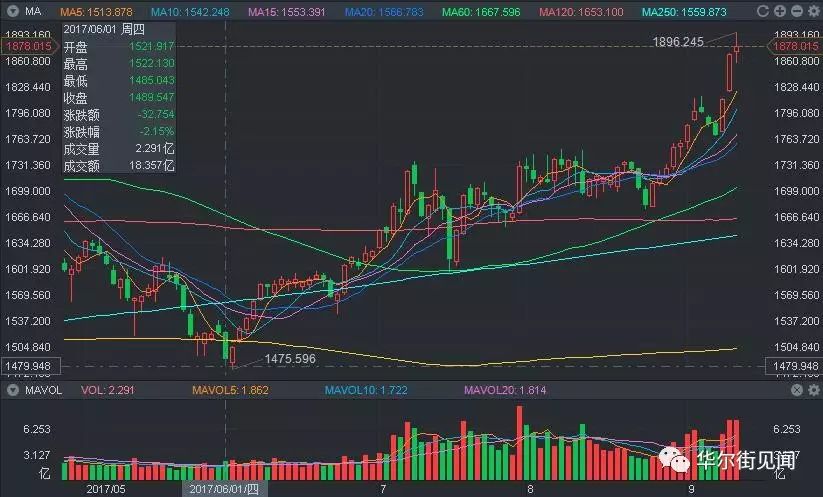Click the left axis 1699.000 price label
Screen dimensions: 823x497
point(28,191)
